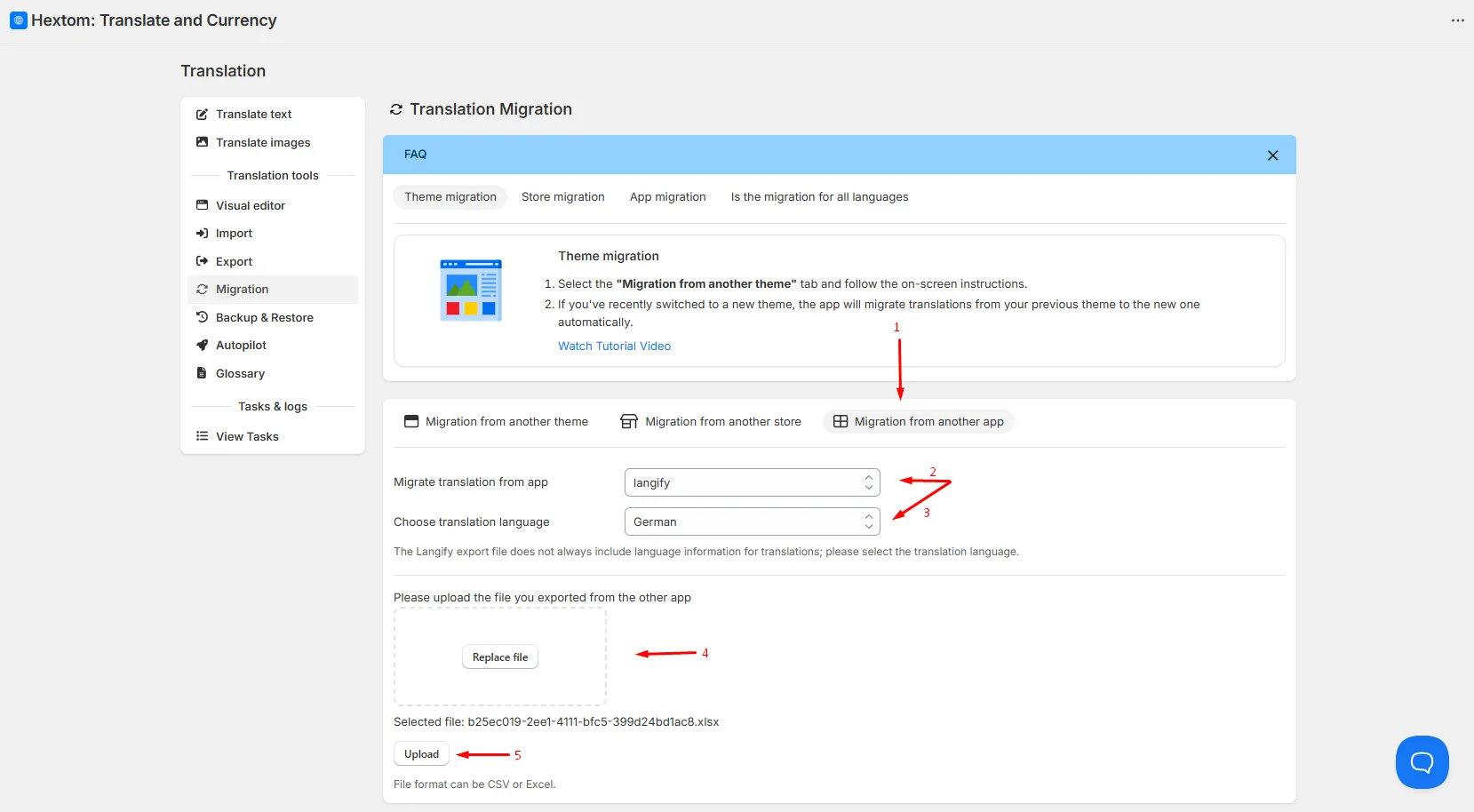1474x812 pixels.
Task: Select the App migration FAQ tab
Action: click(x=667, y=197)
